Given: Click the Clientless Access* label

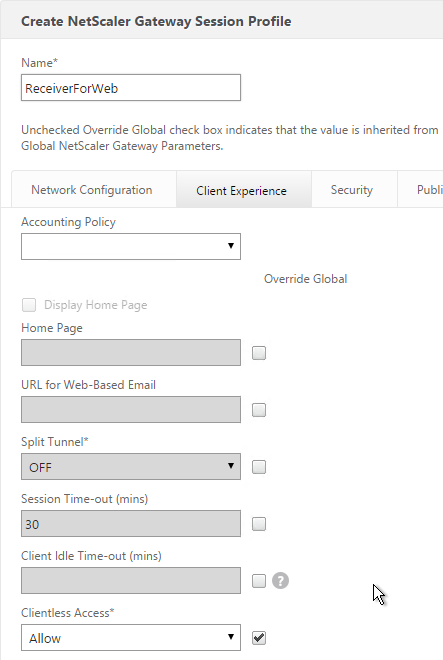Looking at the screenshot, I should pyautogui.click(x=68, y=612).
